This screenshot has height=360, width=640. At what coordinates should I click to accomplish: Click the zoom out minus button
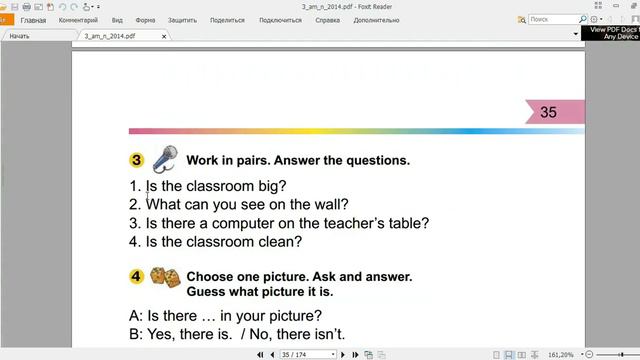589,354
